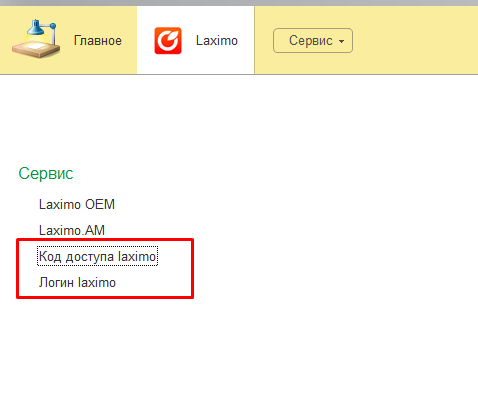Expand the Сервис dropdown button

313,41
